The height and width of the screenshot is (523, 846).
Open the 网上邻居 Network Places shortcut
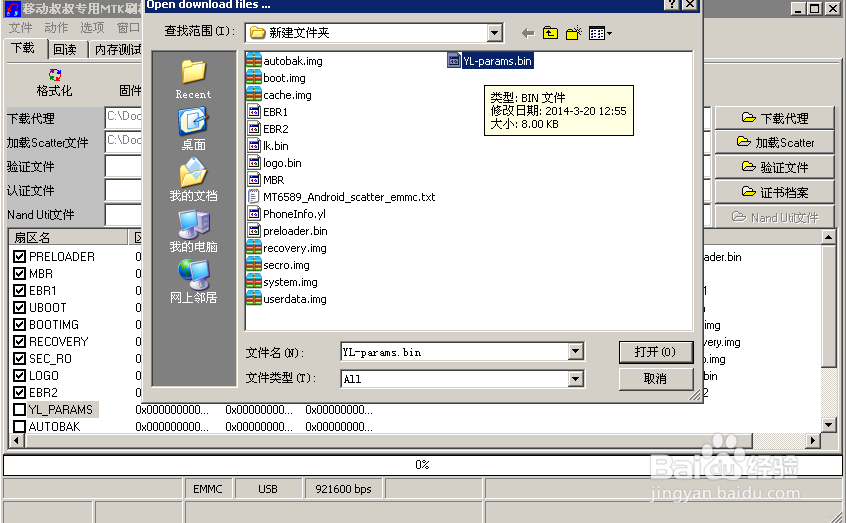pyautogui.click(x=194, y=282)
